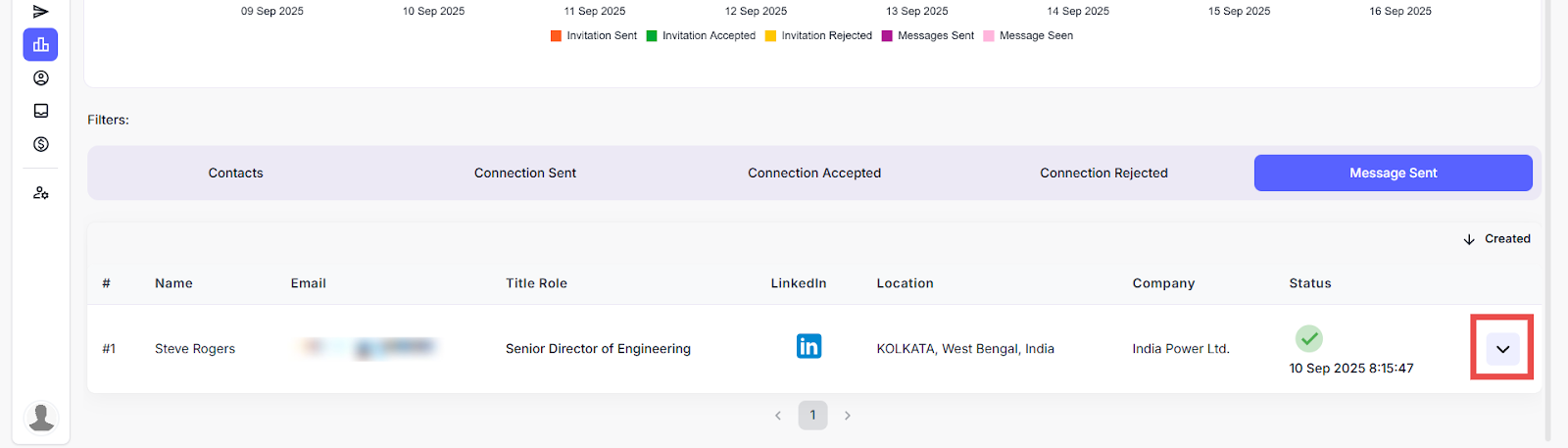Image resolution: width=1568 pixels, height=448 pixels.
Task: Open the user settings gear sidebar icon
Action: tap(40, 193)
